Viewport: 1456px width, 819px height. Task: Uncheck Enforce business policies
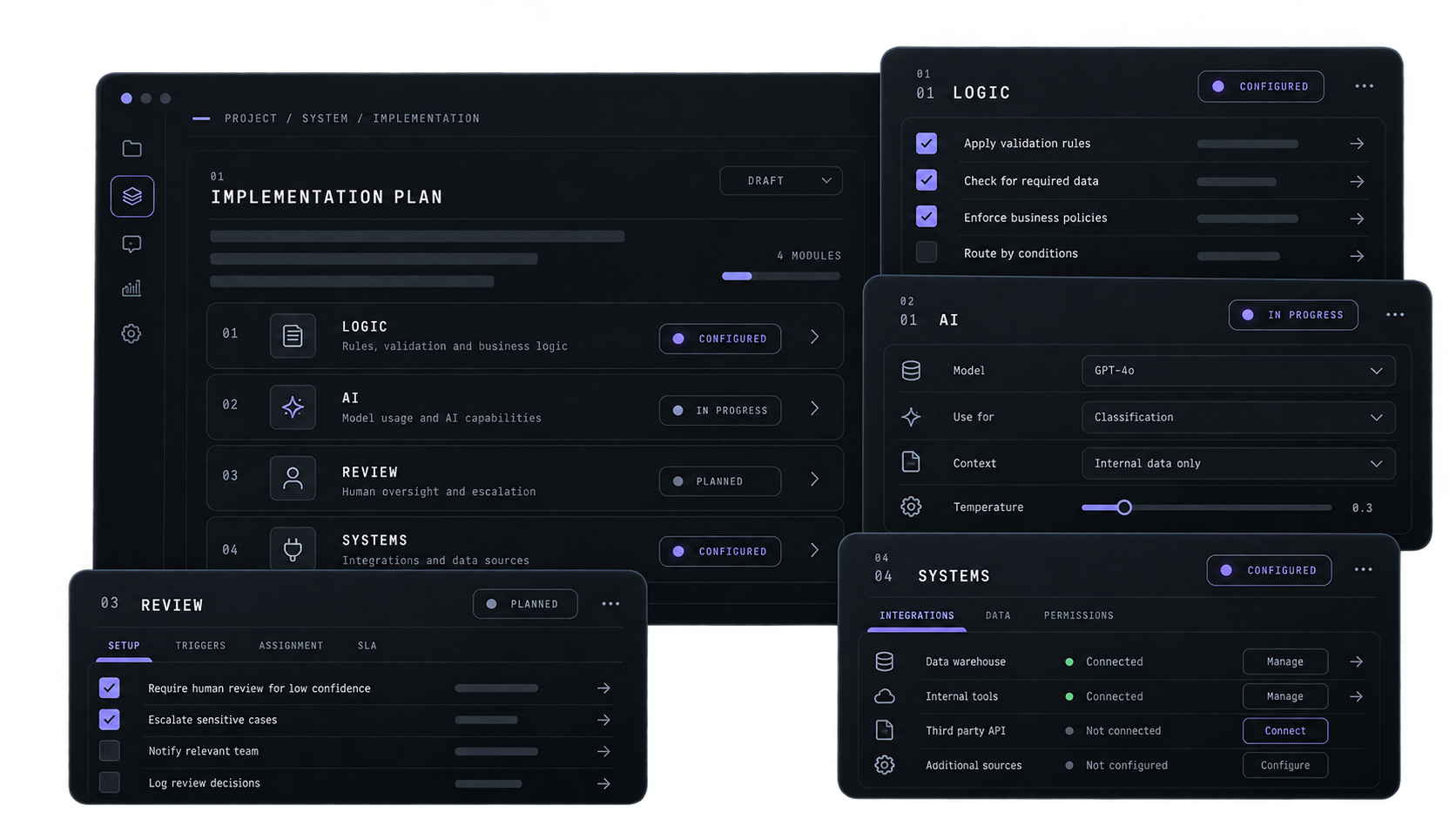coord(927,216)
